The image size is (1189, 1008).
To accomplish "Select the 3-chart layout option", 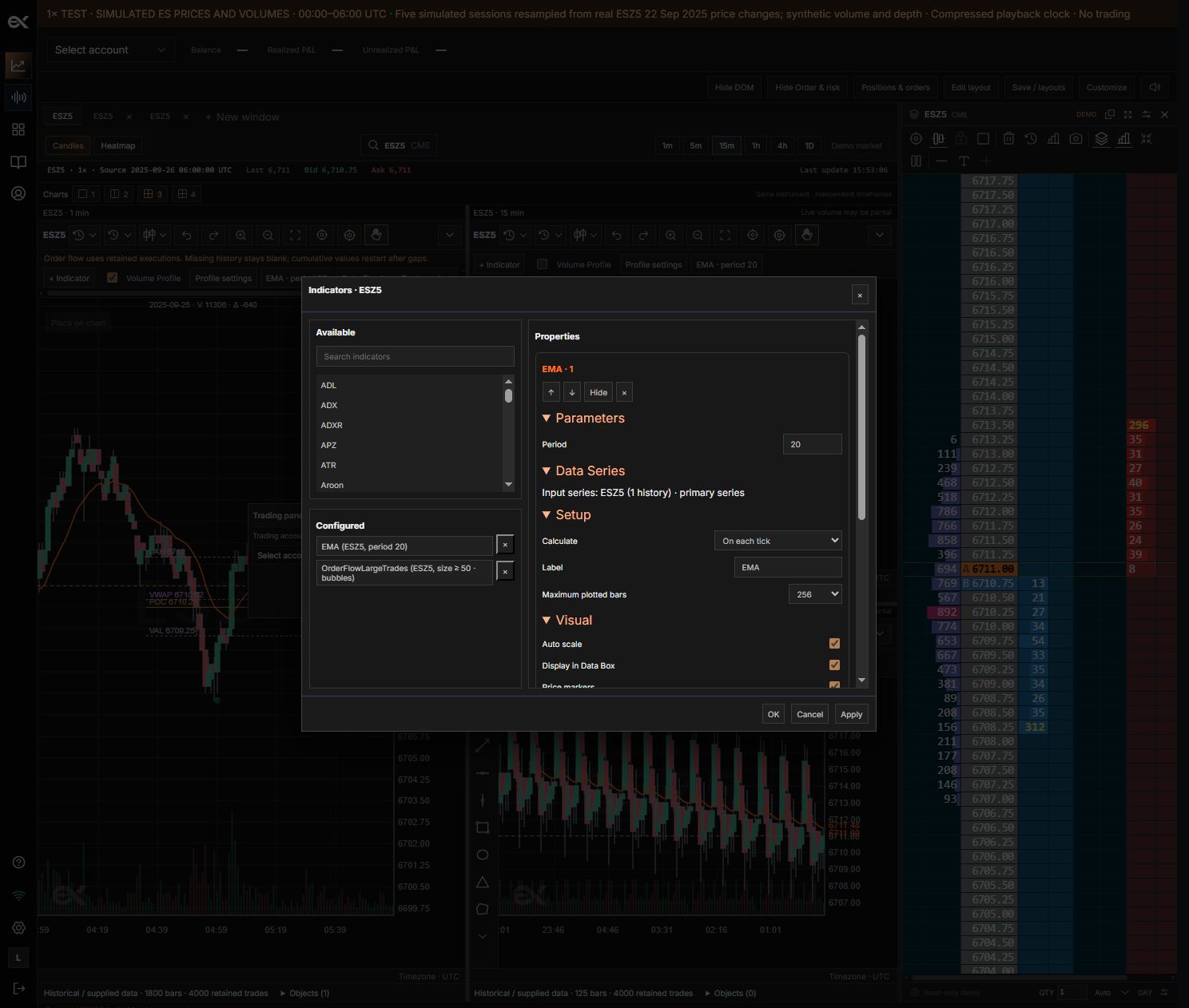I will (151, 194).
